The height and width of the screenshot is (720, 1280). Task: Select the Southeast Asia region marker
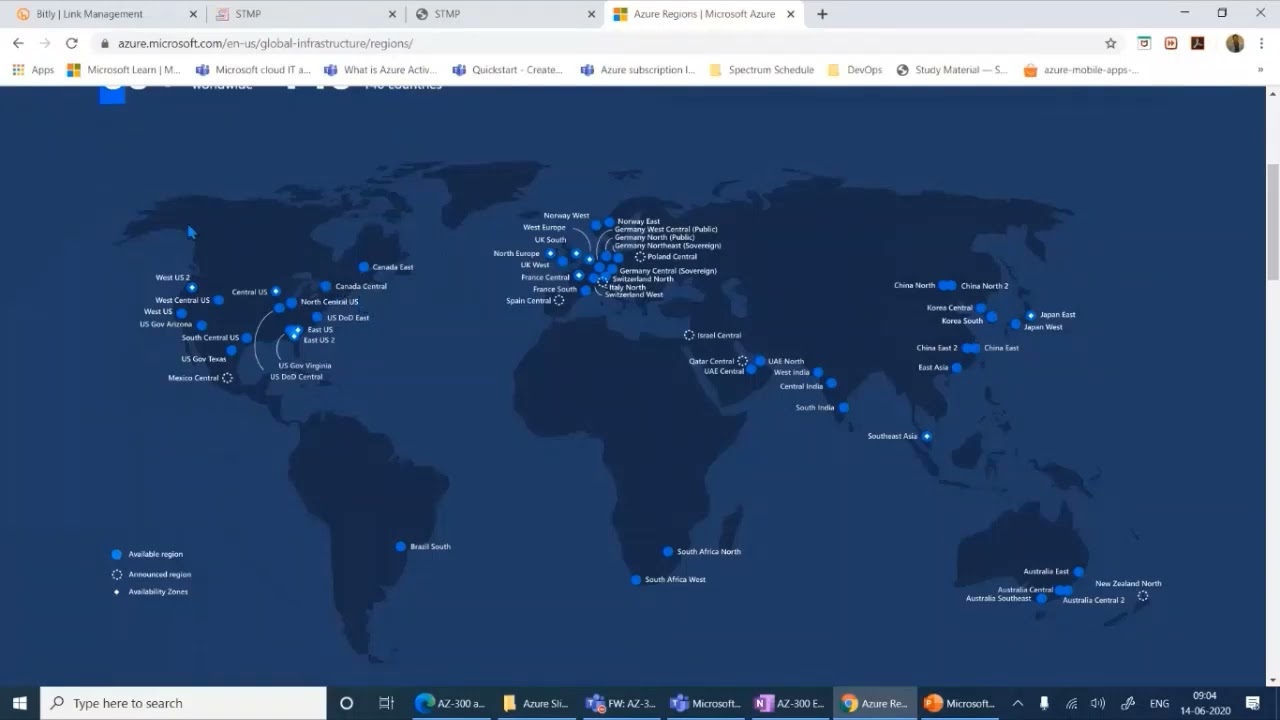click(927, 436)
